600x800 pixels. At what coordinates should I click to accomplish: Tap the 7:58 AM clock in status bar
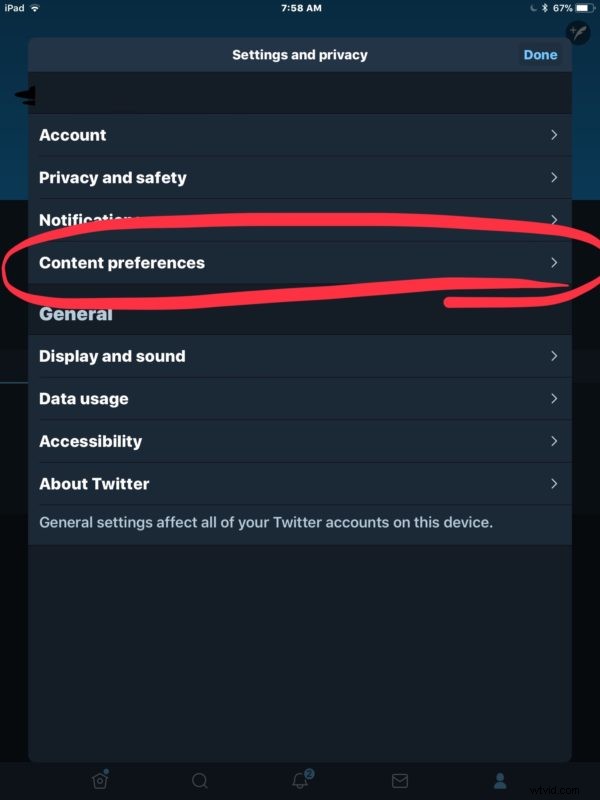click(299, 8)
